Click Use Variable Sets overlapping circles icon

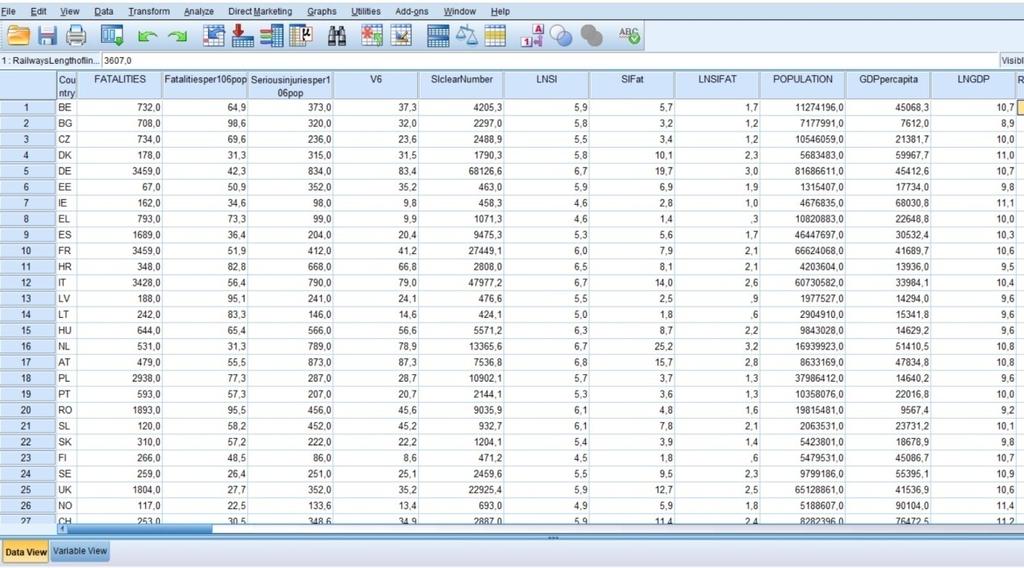(x=561, y=36)
